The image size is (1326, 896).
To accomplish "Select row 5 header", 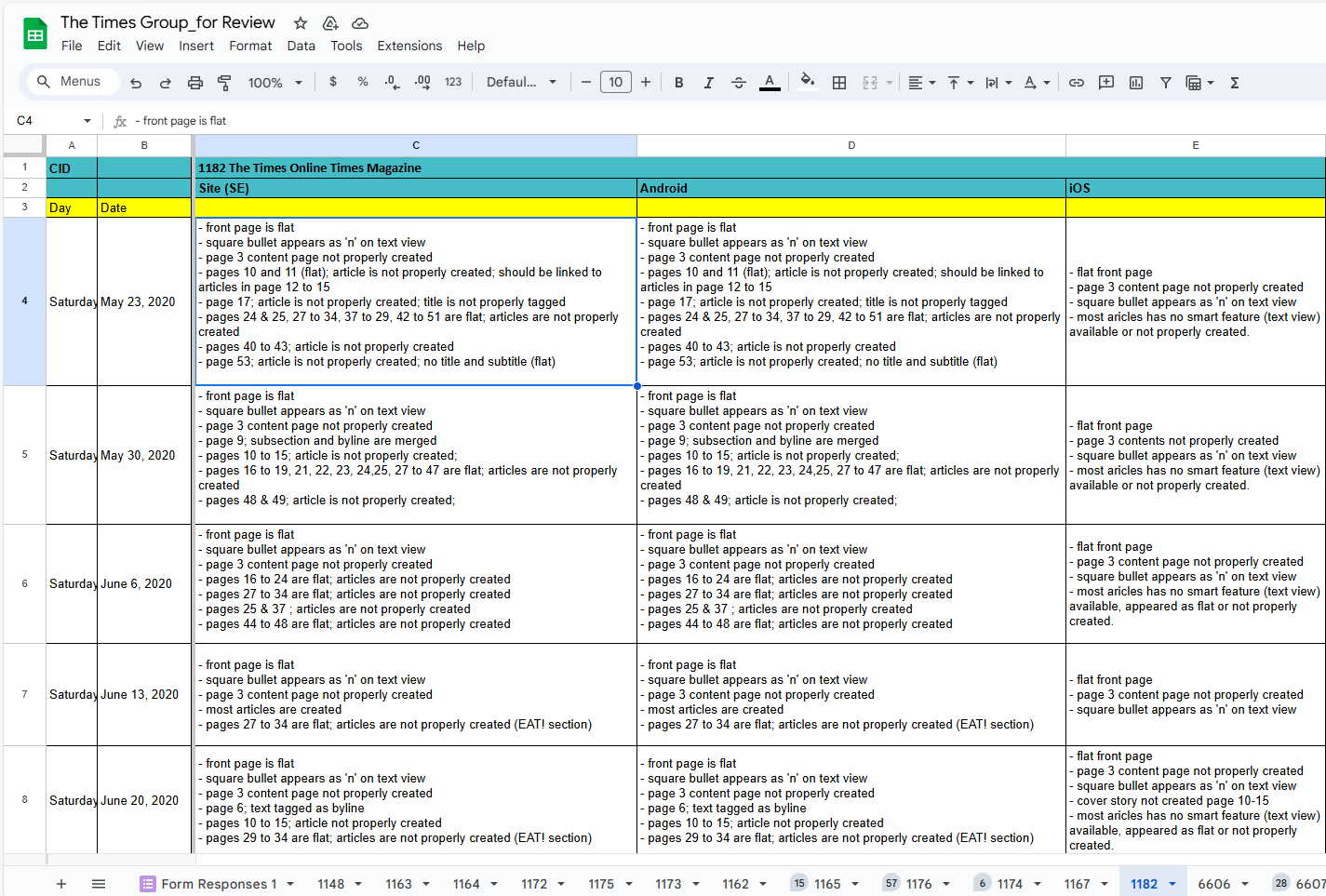I will [25, 455].
